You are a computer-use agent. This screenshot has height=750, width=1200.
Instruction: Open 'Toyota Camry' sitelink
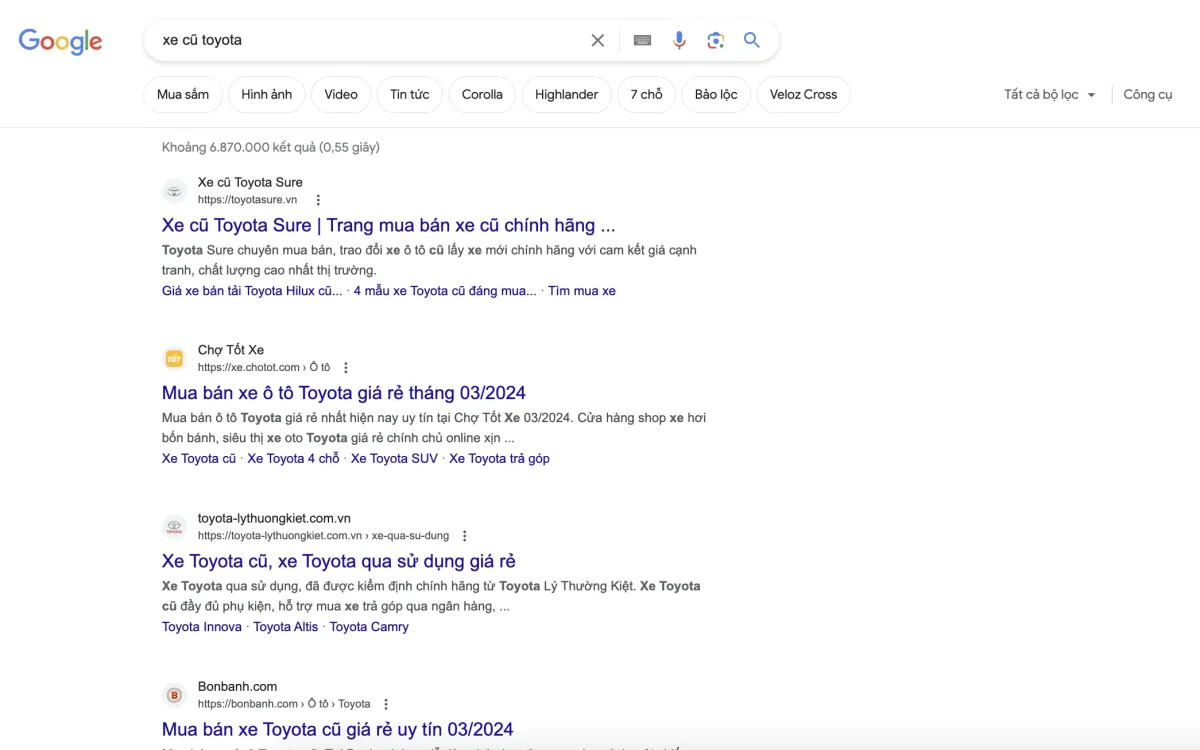click(369, 627)
